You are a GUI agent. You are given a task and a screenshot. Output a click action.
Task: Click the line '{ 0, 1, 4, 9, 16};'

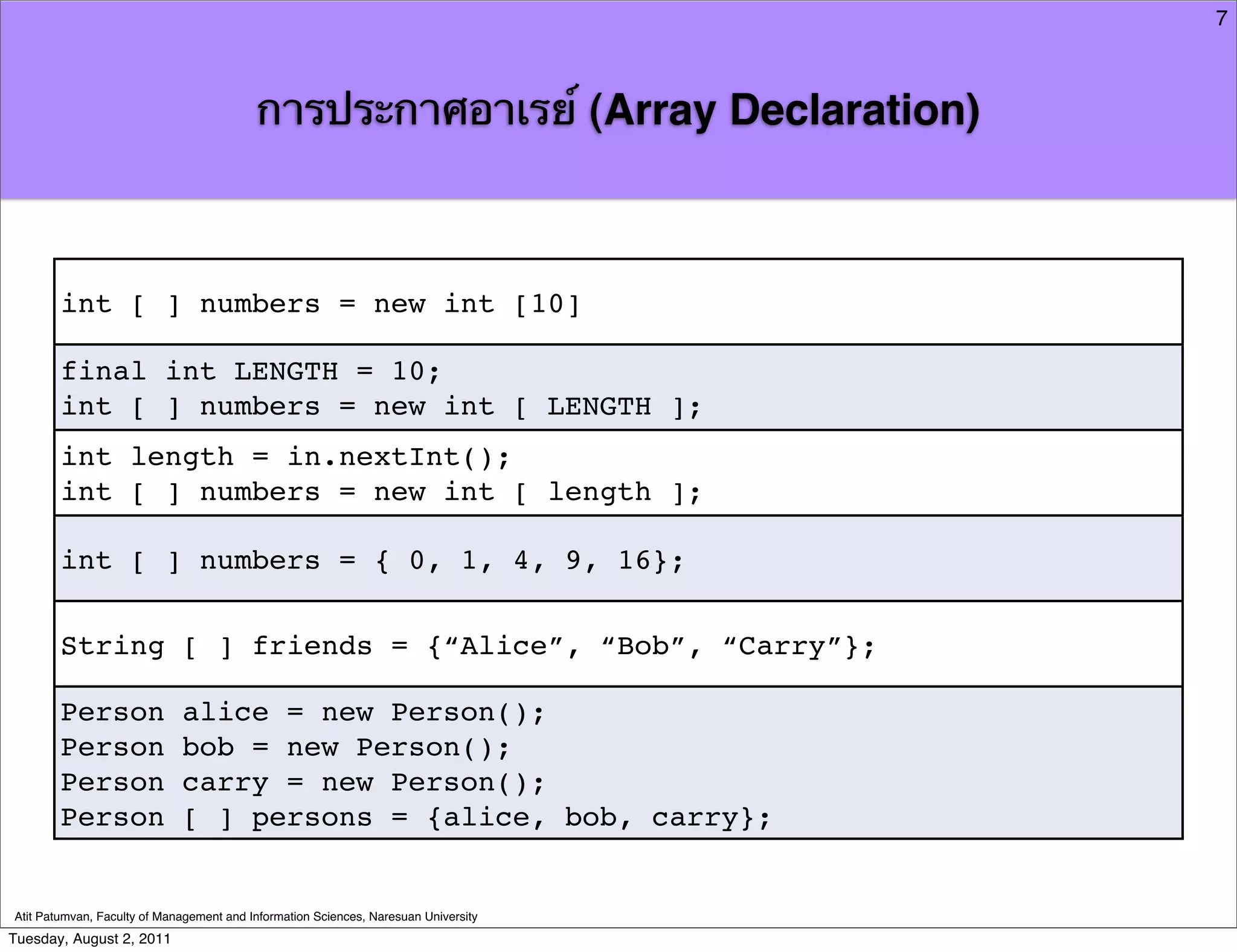click(529, 561)
